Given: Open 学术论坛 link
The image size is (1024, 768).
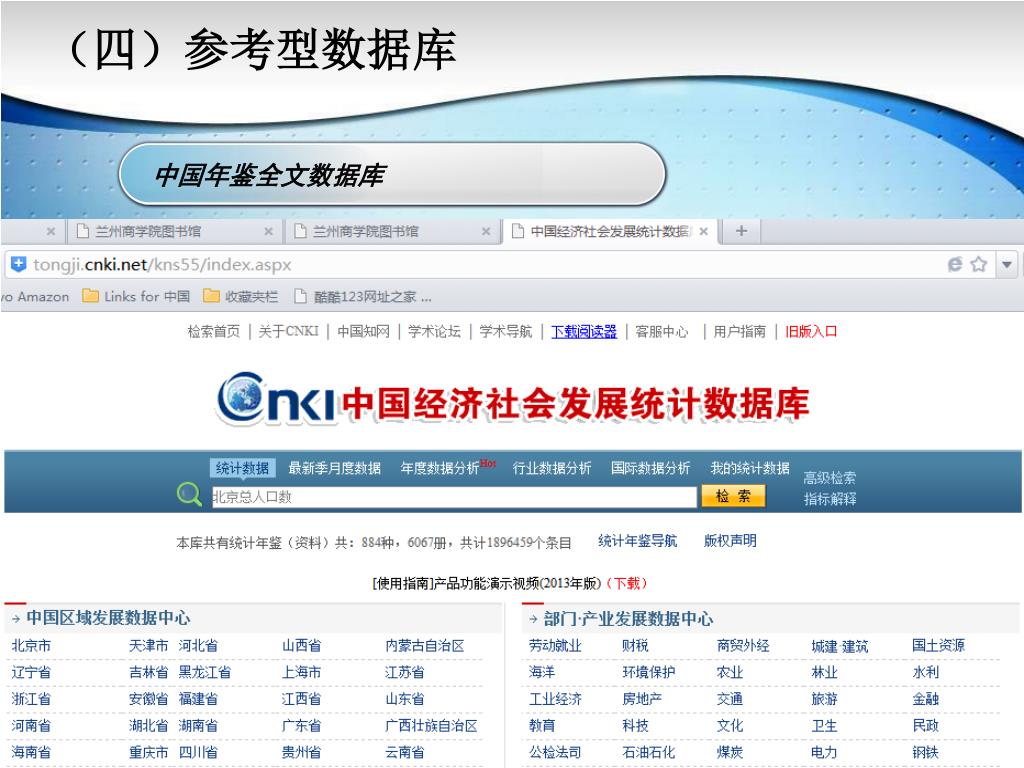Looking at the screenshot, I should [434, 332].
